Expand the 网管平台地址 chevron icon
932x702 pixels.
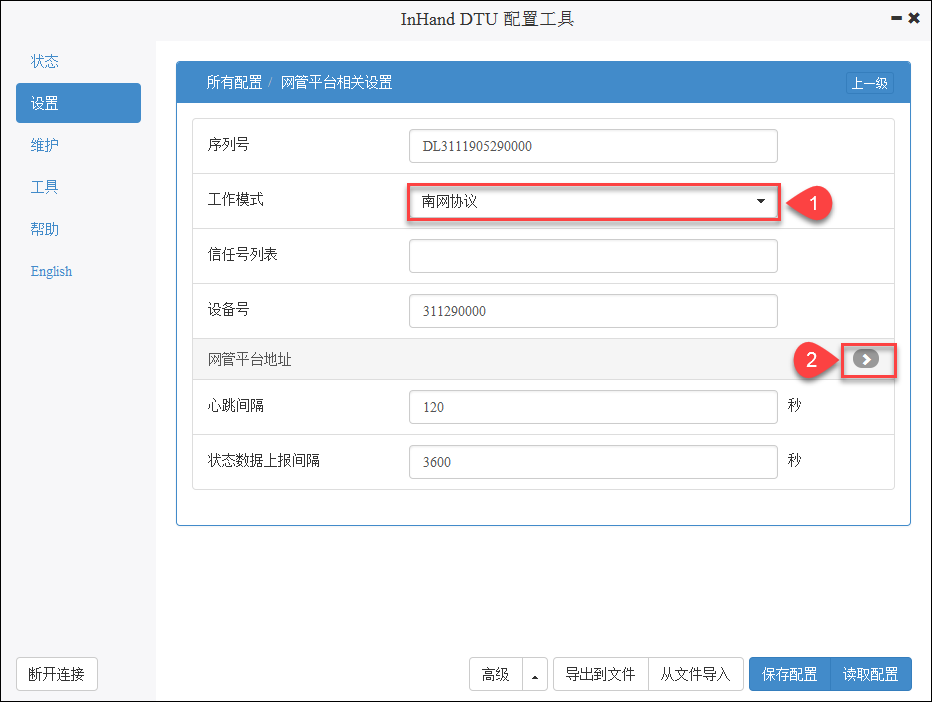[865, 359]
